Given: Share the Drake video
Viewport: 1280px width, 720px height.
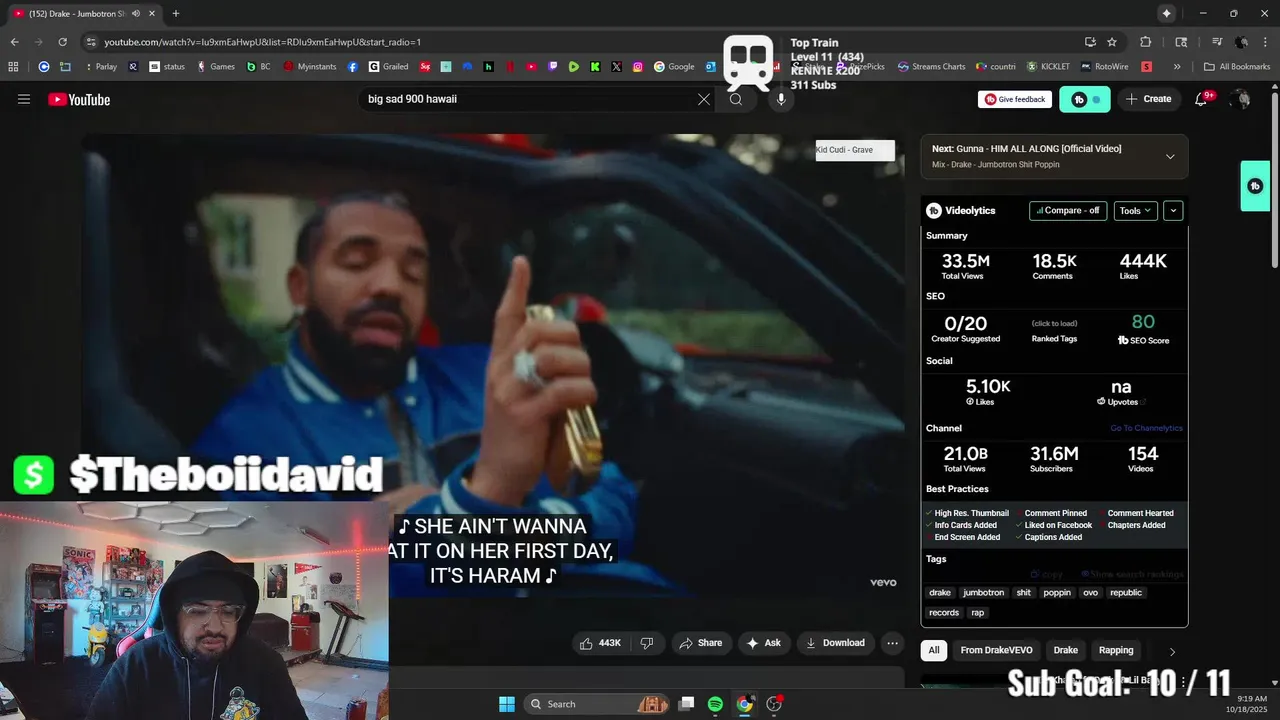Looking at the screenshot, I should click(x=700, y=643).
